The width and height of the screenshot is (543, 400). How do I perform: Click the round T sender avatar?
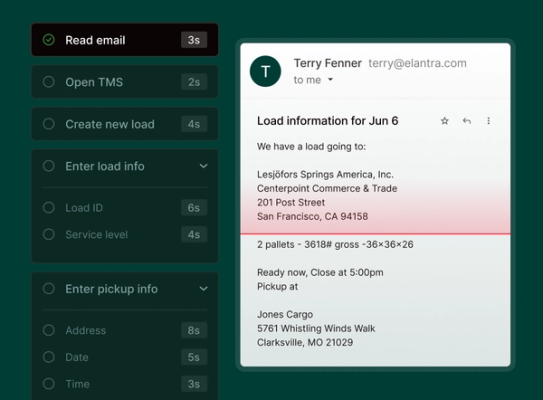pyautogui.click(x=266, y=71)
